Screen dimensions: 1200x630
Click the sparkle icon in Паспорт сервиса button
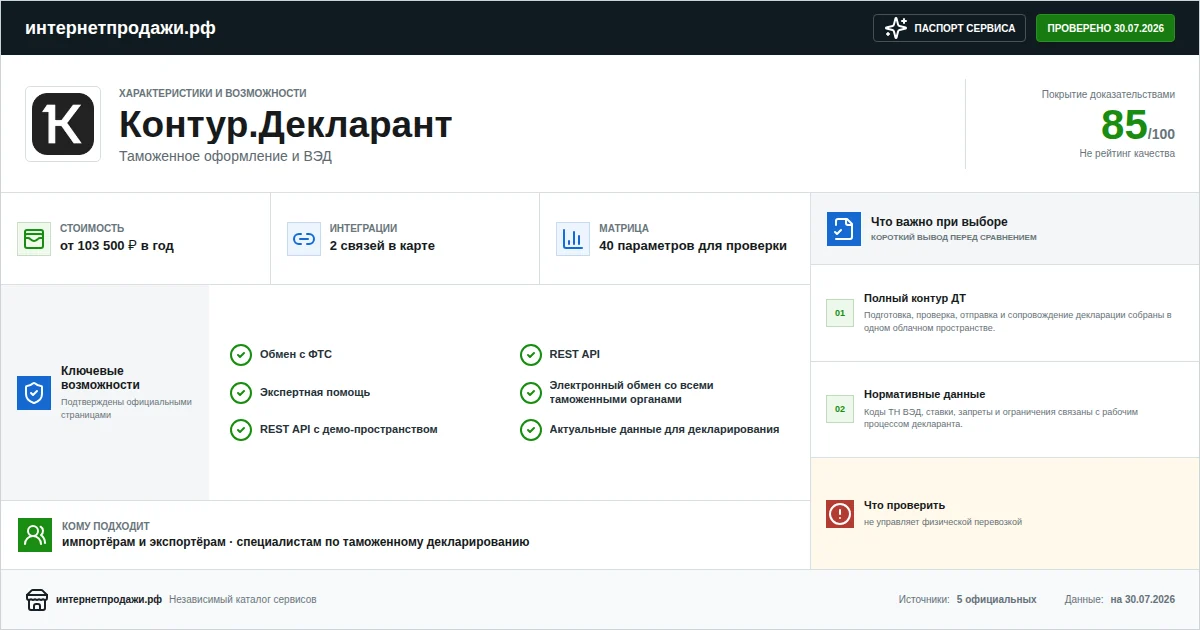(896, 28)
